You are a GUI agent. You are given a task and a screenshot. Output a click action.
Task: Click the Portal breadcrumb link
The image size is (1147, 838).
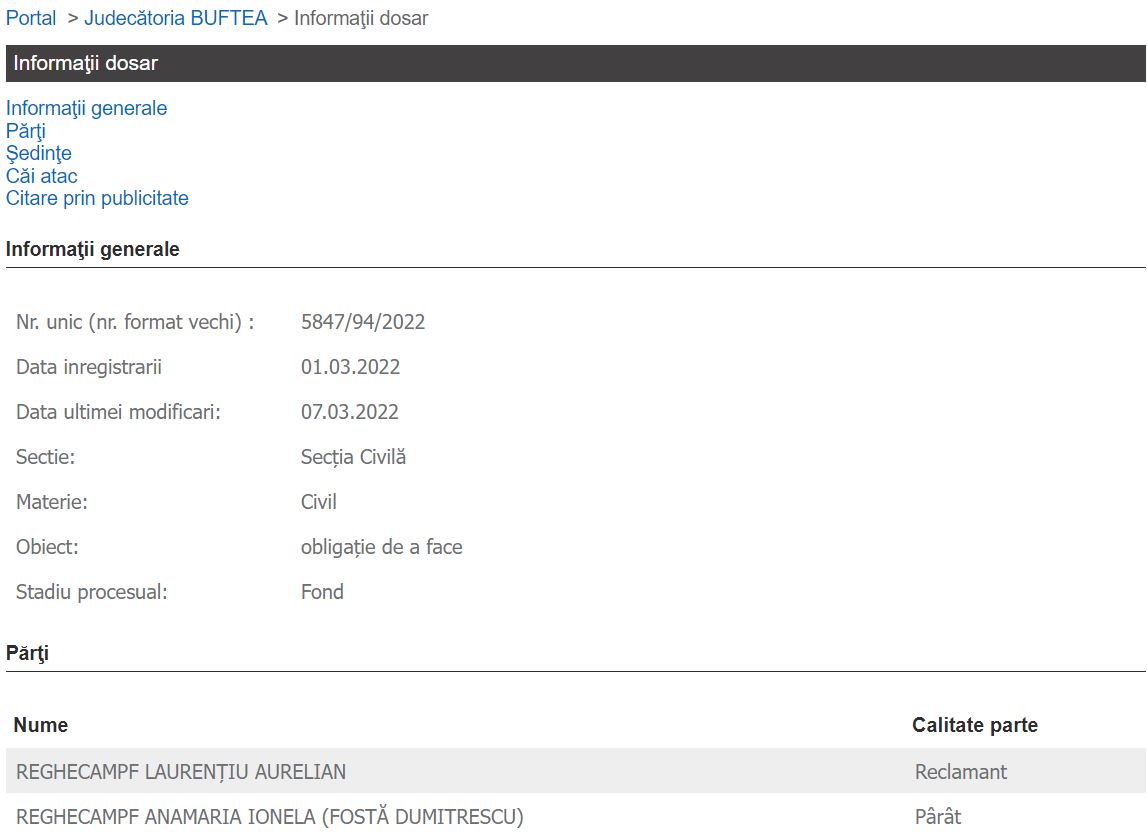click(31, 18)
